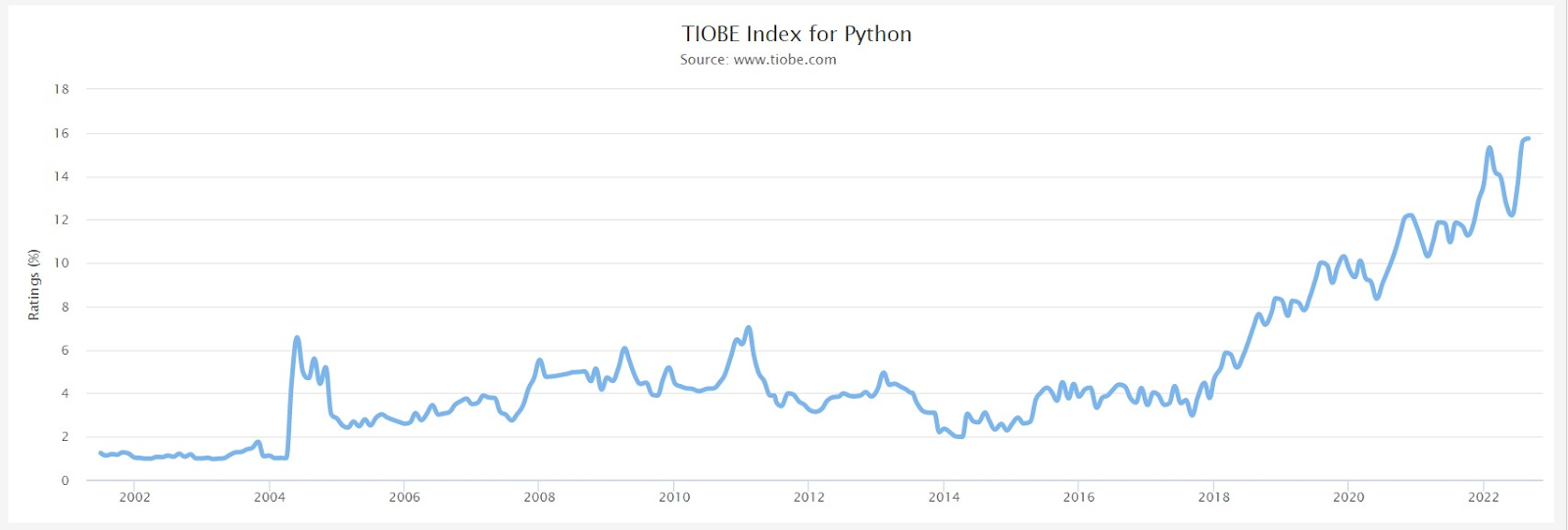Click the 2022 x-axis year label

[1483, 498]
